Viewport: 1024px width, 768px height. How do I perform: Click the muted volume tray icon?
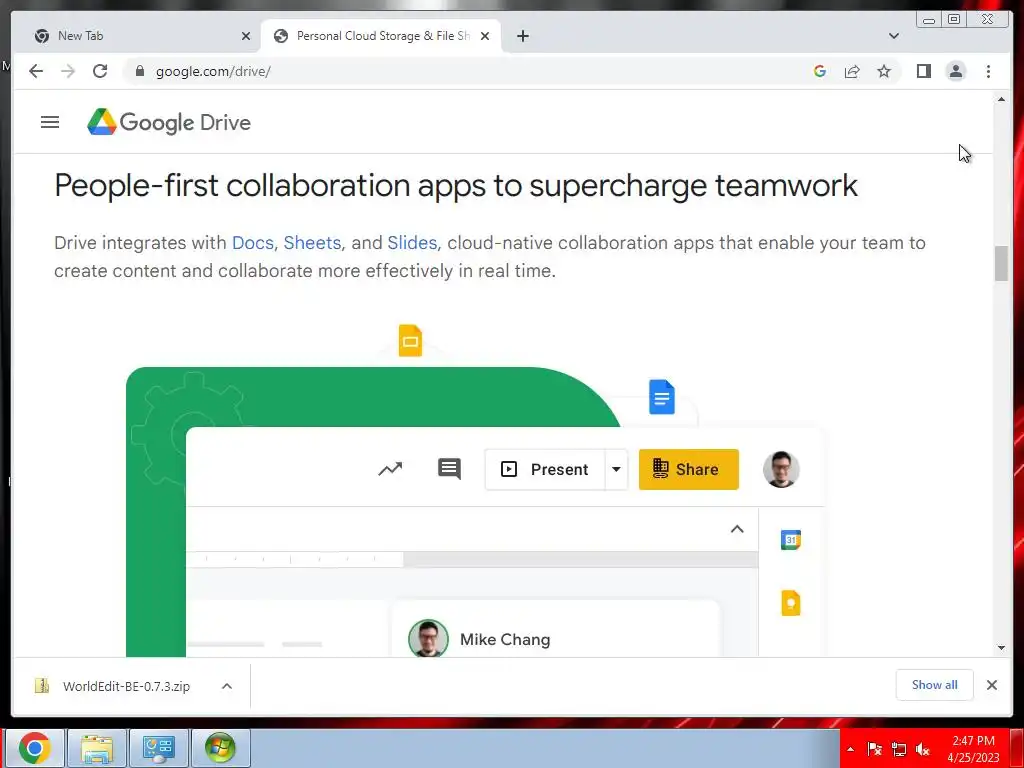coord(922,749)
